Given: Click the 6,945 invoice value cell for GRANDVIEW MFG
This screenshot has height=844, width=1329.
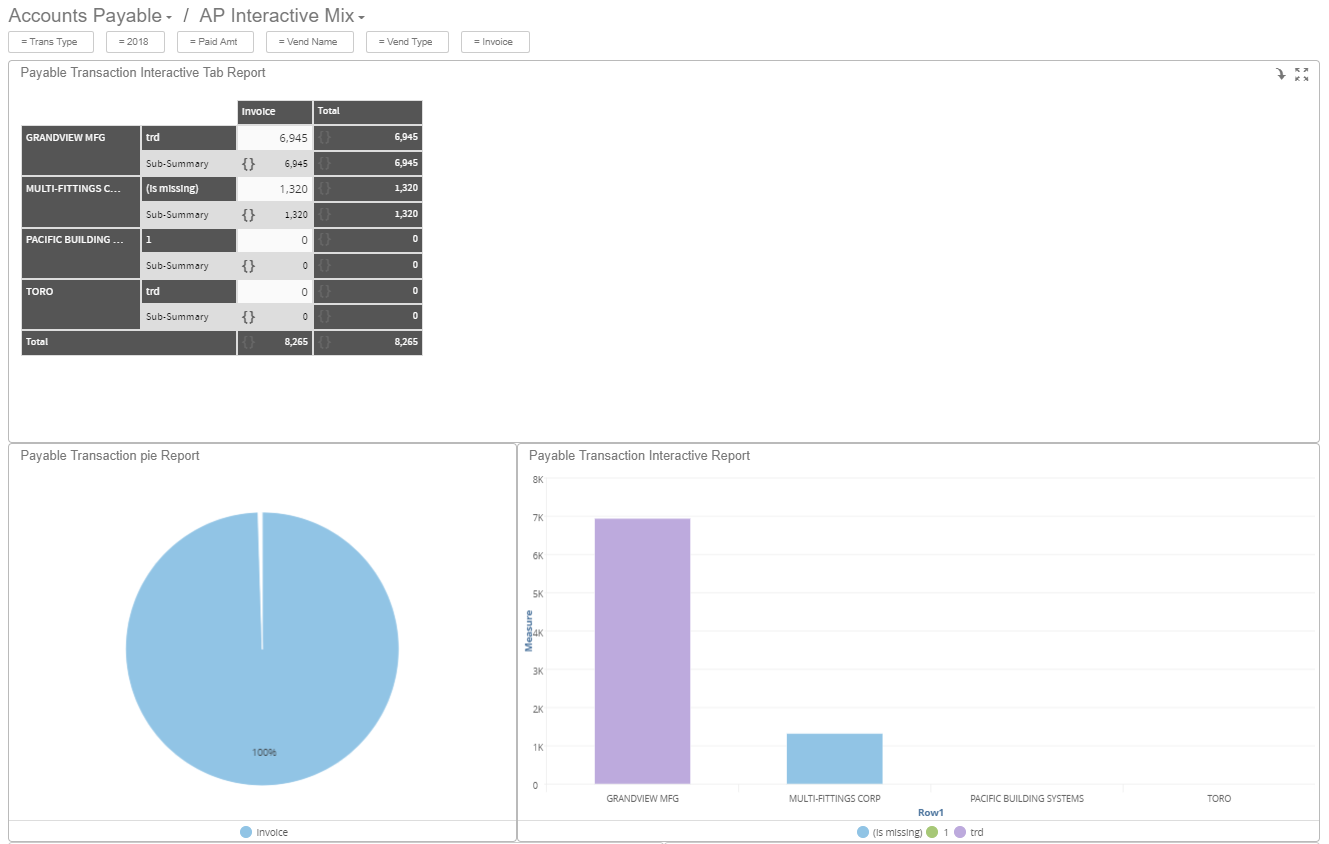Looking at the screenshot, I should tap(295, 137).
